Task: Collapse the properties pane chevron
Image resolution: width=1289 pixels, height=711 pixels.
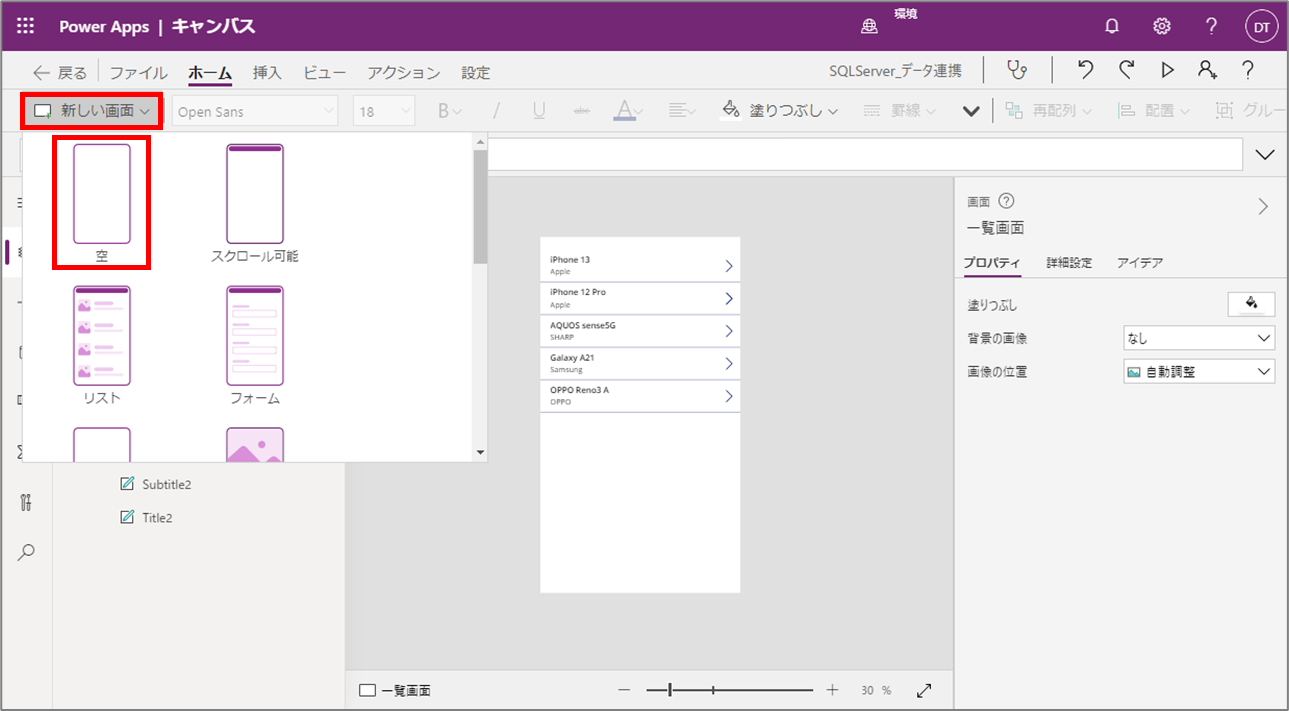Action: pos(1263,207)
